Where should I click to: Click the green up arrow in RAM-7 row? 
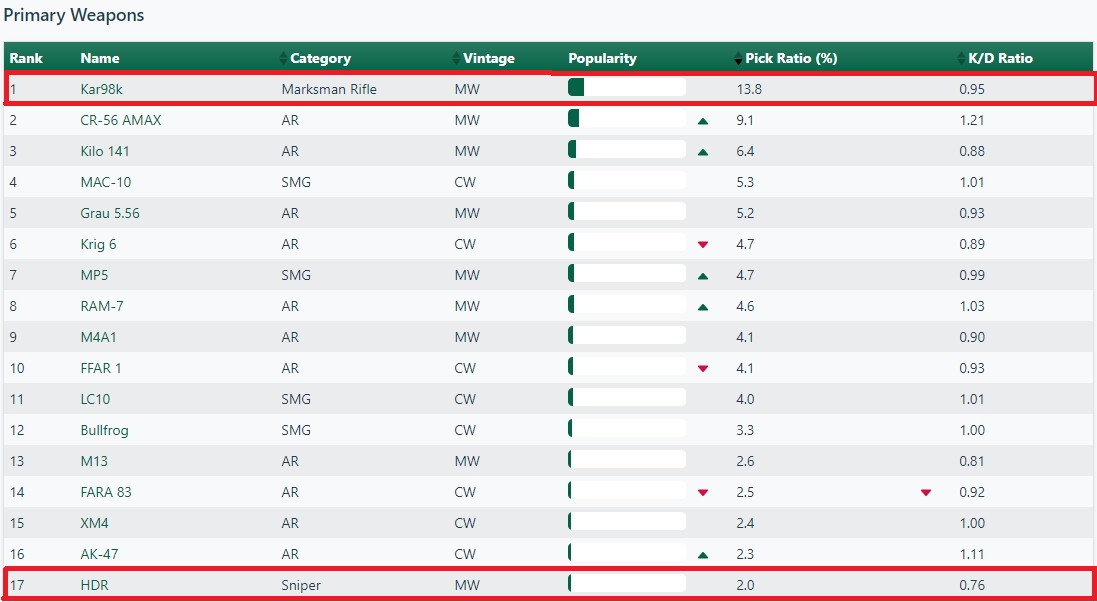coord(702,307)
